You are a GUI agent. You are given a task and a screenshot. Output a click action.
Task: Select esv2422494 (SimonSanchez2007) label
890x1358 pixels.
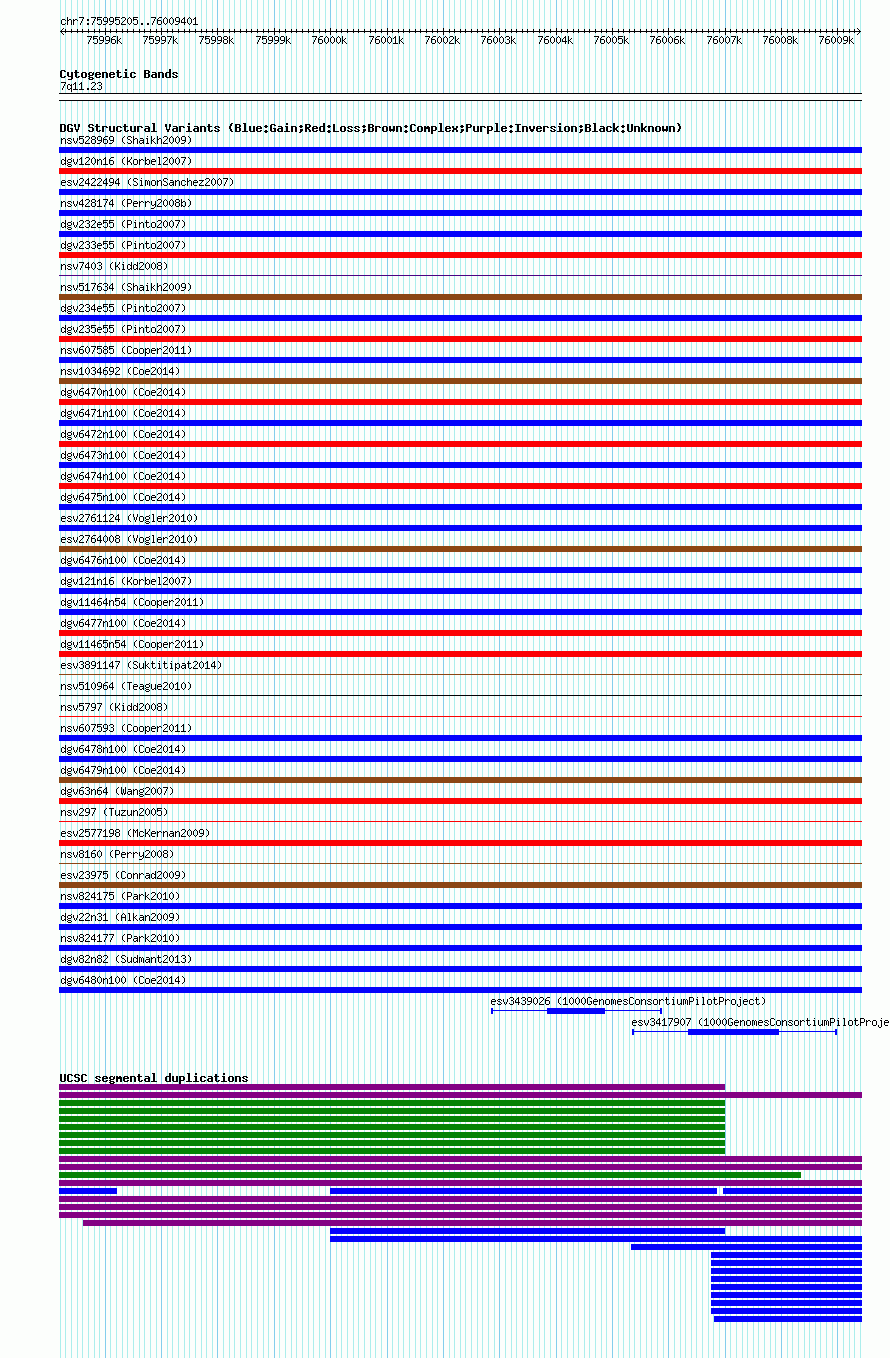click(x=147, y=182)
